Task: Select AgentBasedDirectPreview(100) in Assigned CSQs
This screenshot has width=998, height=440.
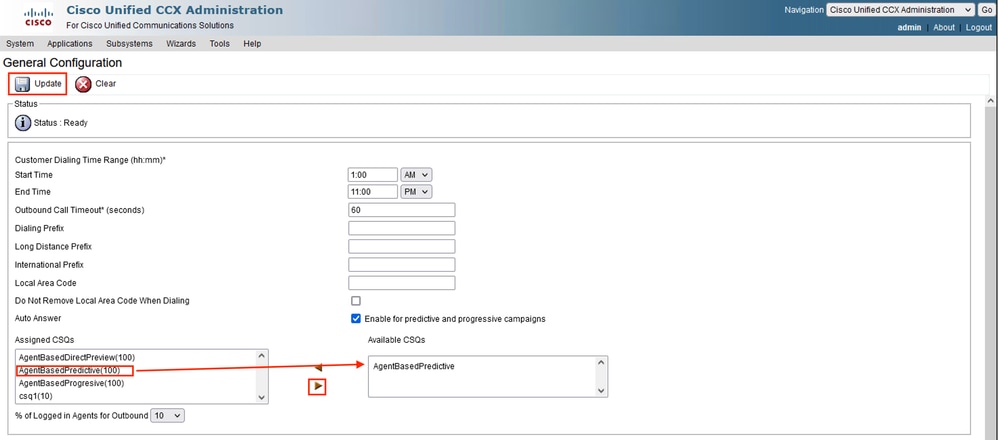Action: click(77, 357)
